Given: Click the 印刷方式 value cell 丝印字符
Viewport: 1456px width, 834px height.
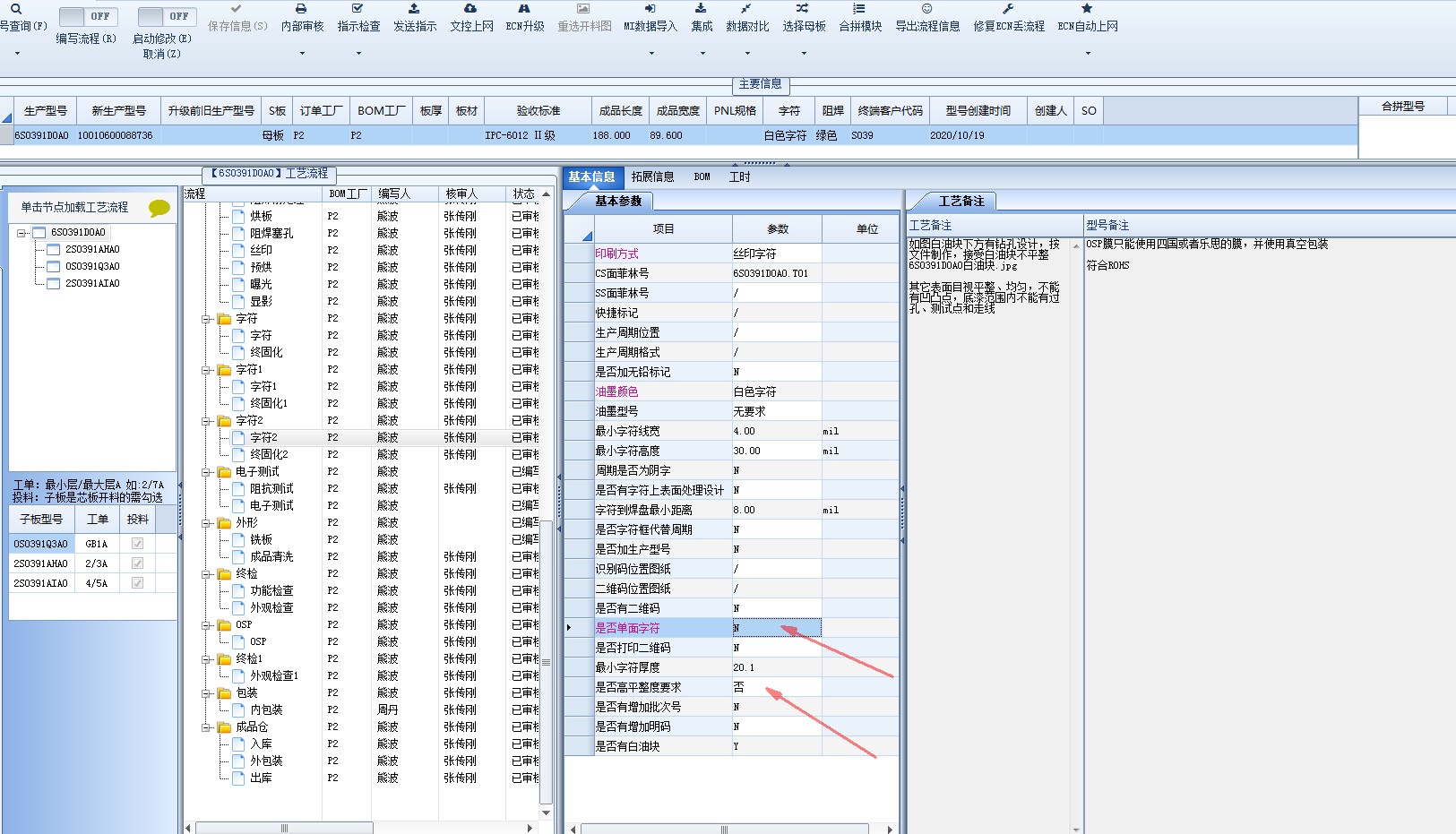Looking at the screenshot, I should [x=777, y=254].
